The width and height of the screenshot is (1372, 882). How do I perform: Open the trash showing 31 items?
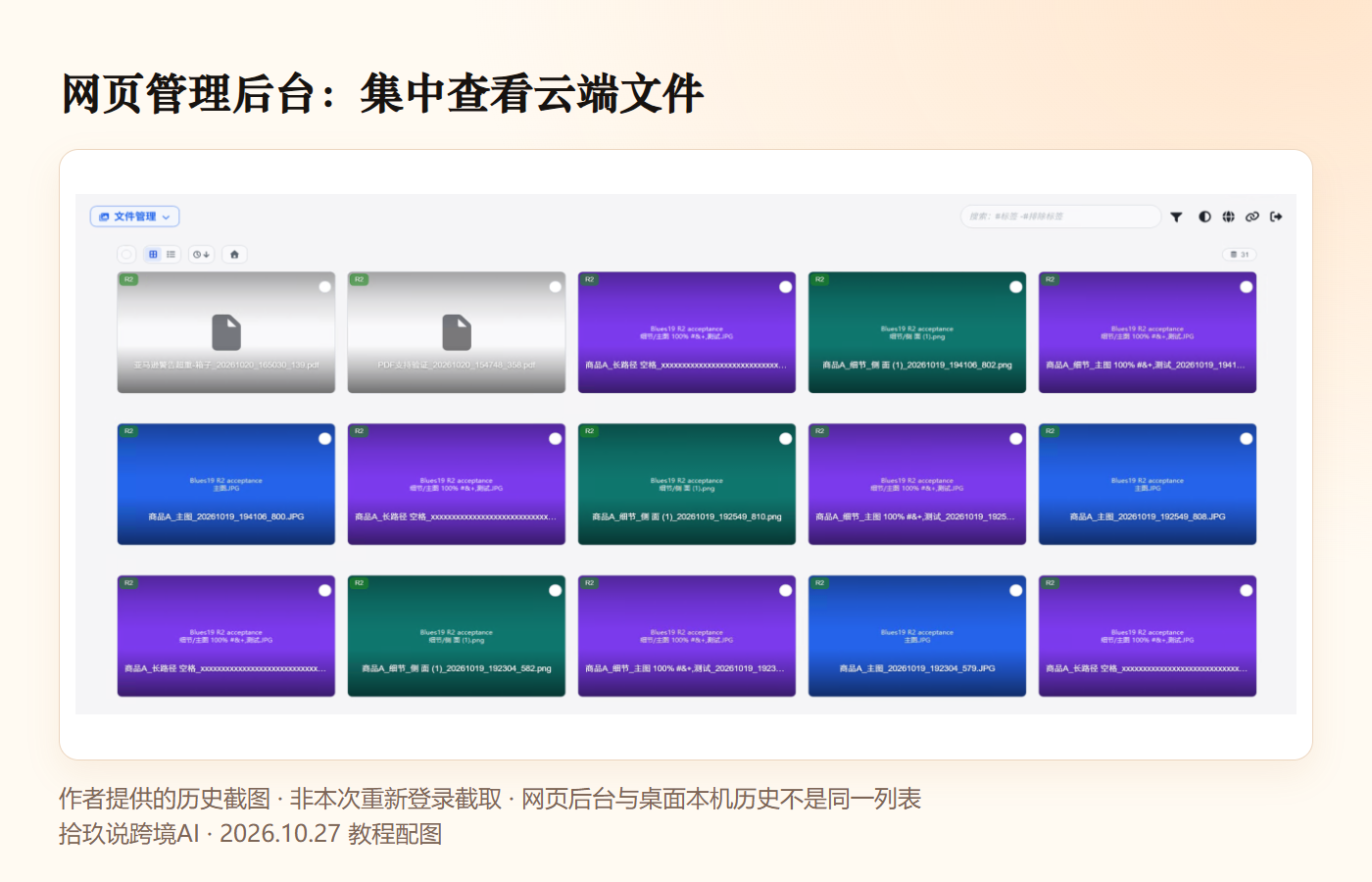(1240, 255)
